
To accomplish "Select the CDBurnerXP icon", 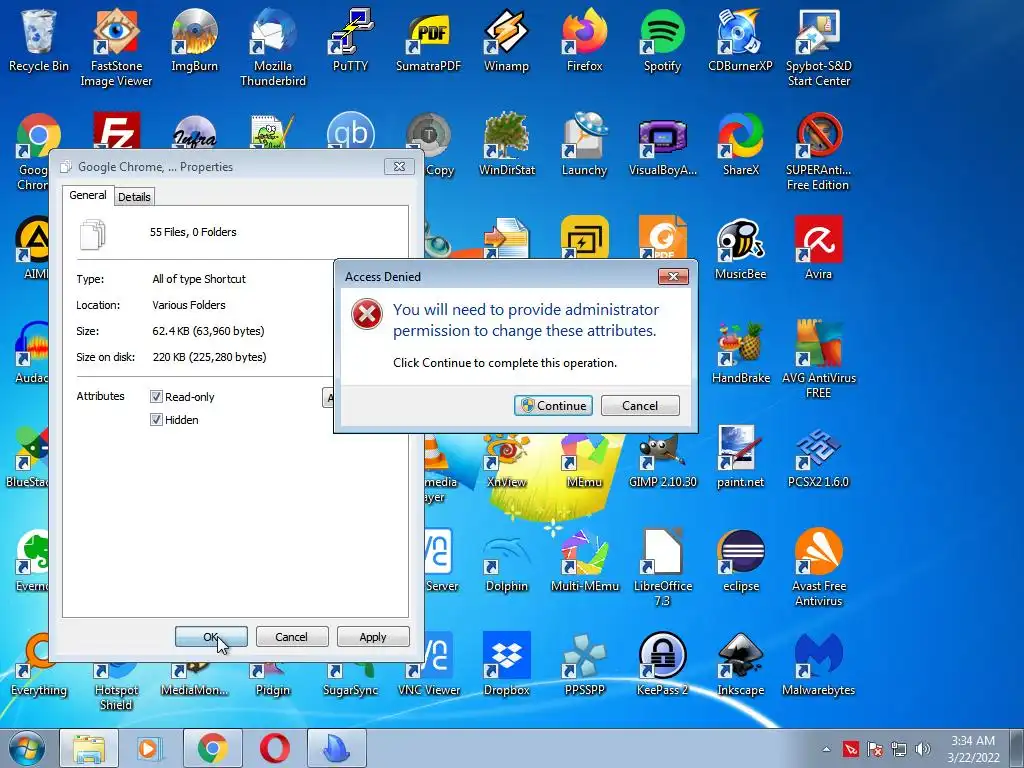I will coord(741,39).
